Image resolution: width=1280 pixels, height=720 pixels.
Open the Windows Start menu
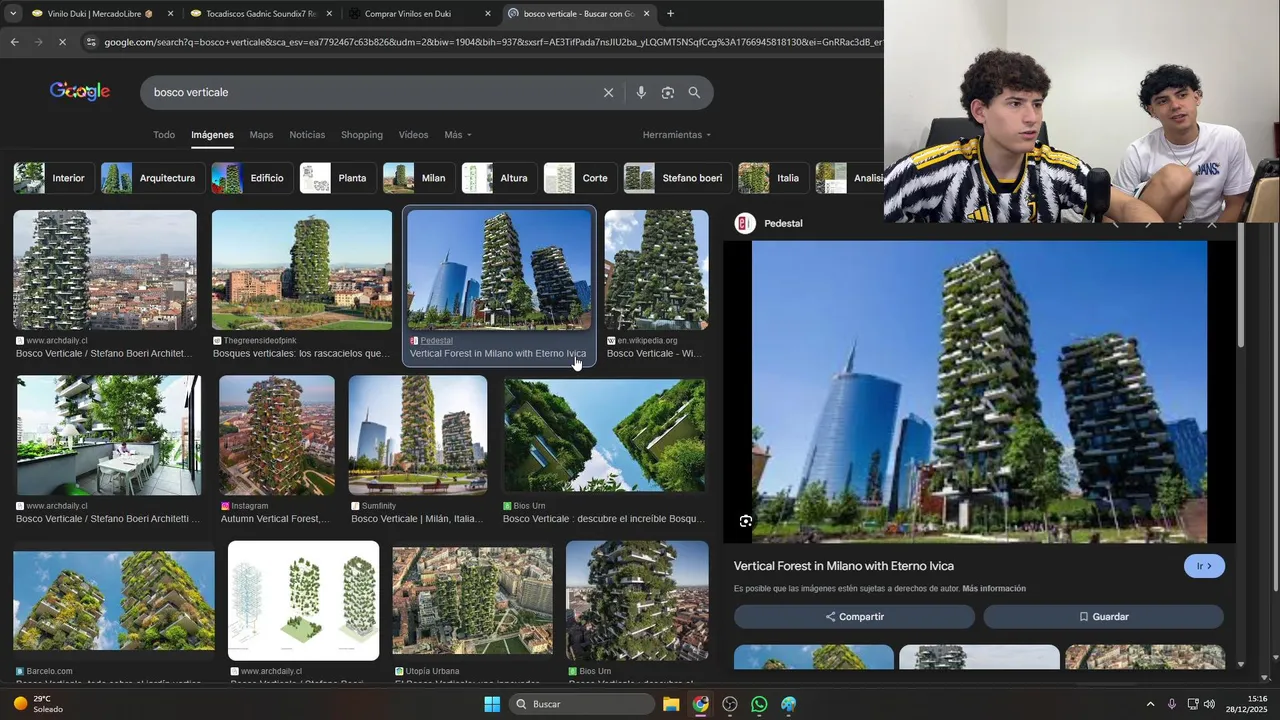[492, 704]
